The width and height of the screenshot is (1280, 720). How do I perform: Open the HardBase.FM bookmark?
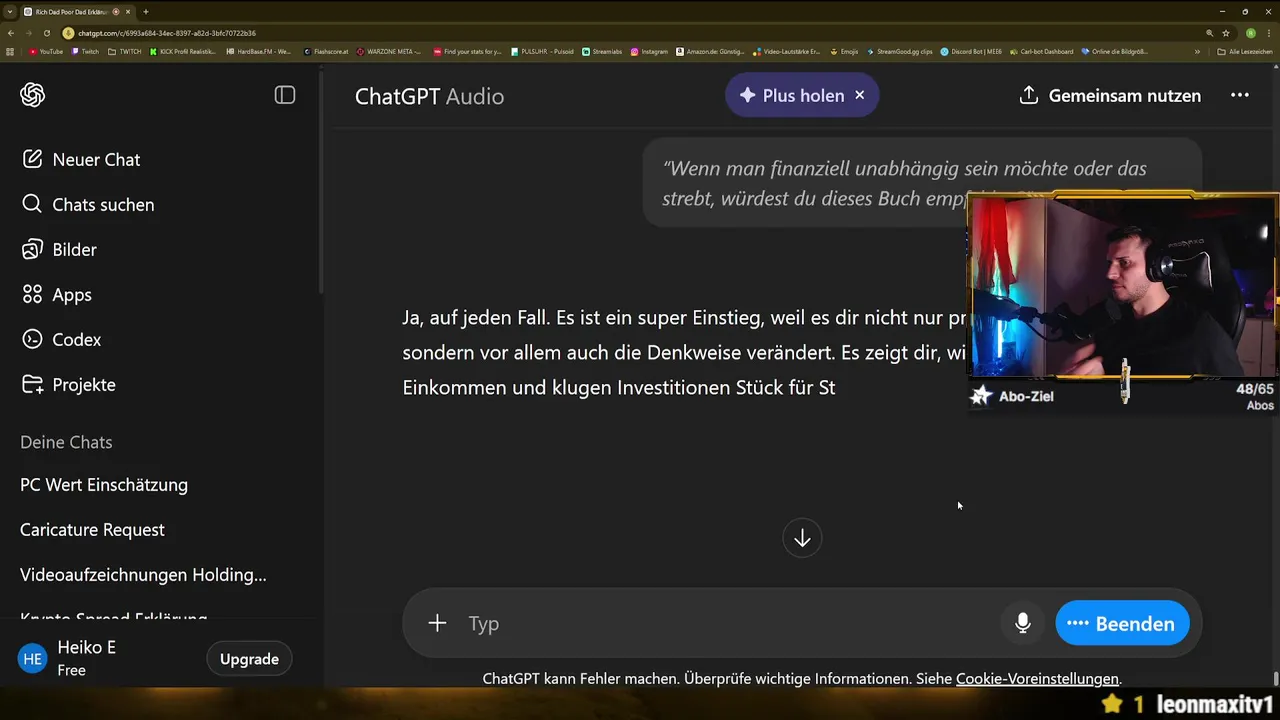[x=258, y=51]
